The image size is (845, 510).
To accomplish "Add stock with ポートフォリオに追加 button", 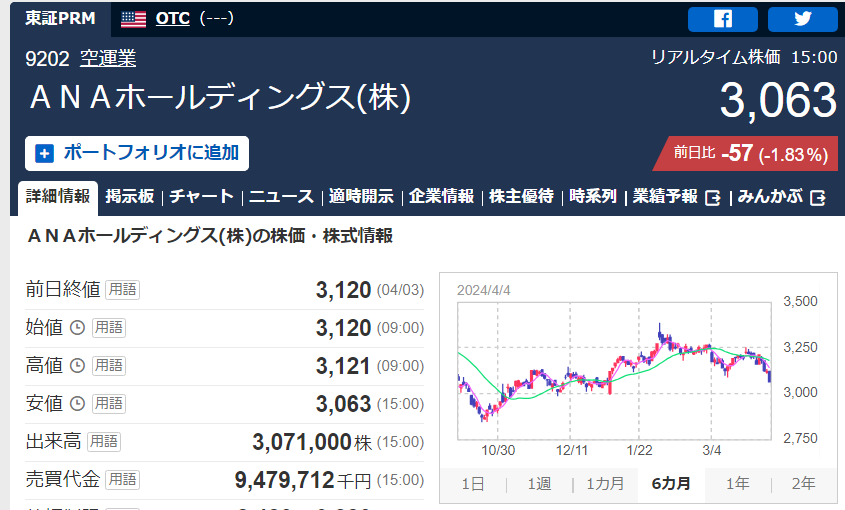I will pos(137,154).
